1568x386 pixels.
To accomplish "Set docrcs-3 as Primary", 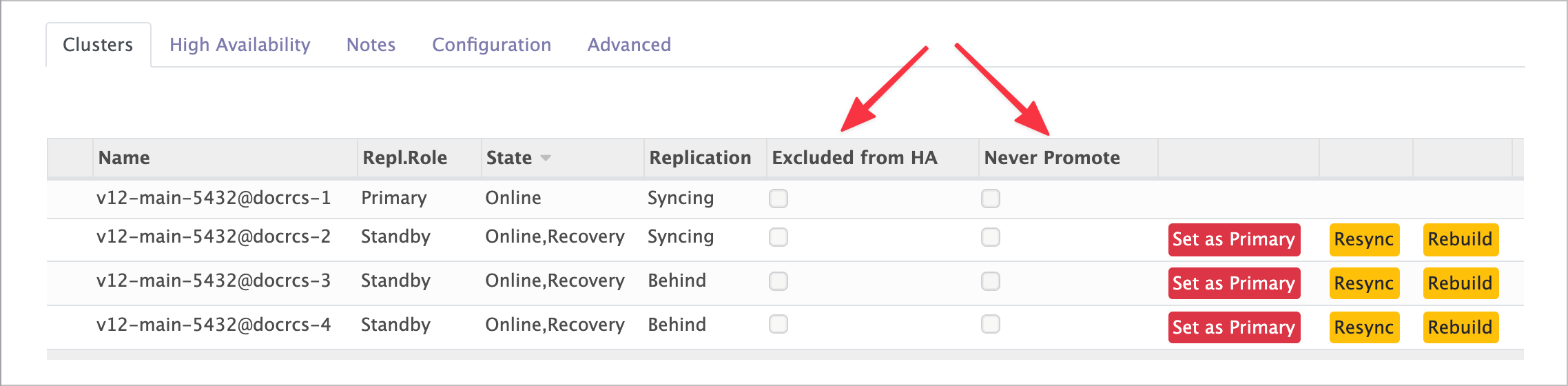I will [x=1234, y=283].
